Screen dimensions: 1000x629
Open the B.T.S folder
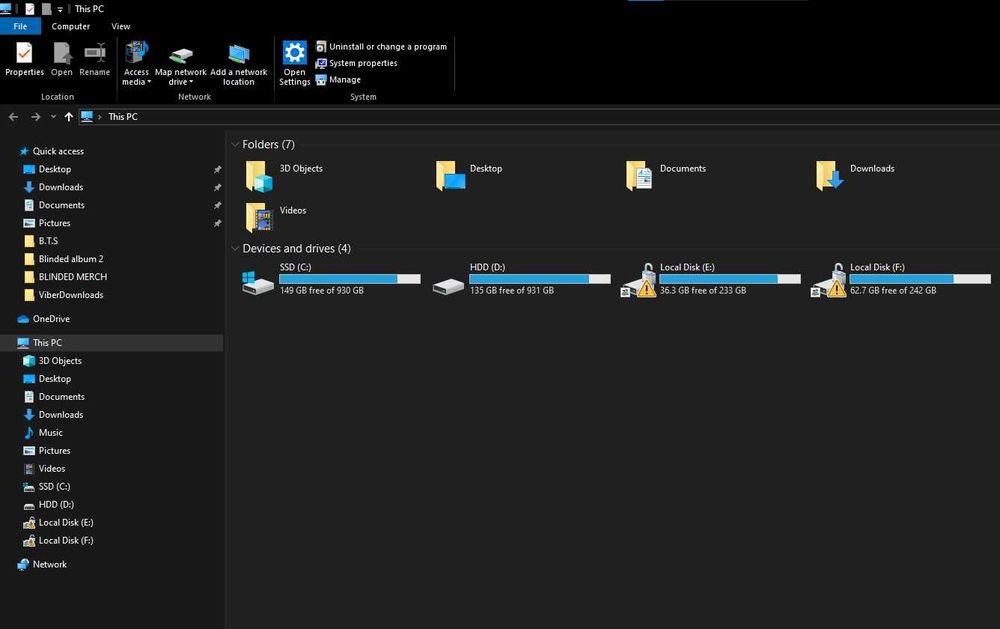coord(48,240)
